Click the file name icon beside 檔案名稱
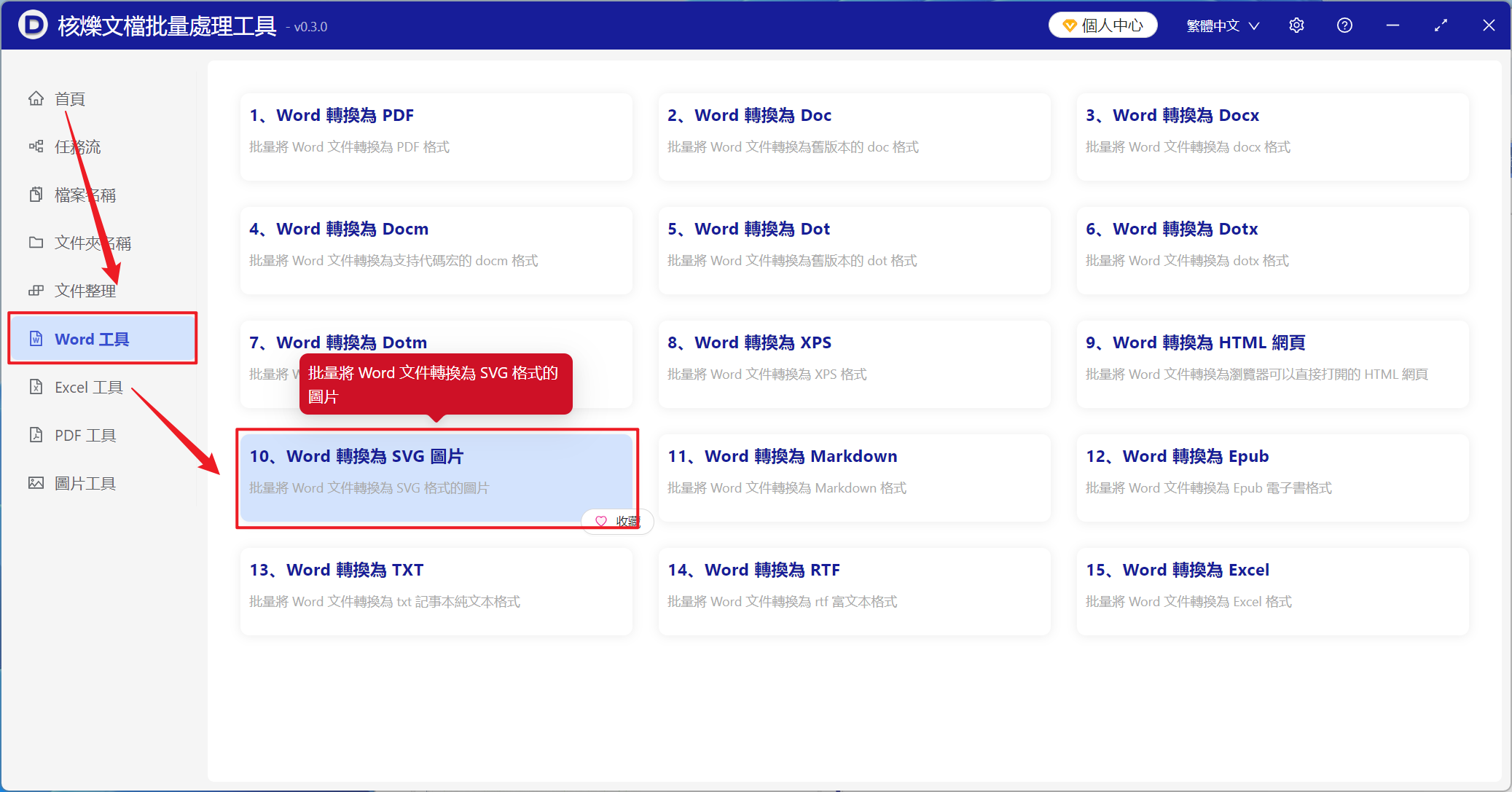Screen dimensions: 1512x792 pos(36,195)
